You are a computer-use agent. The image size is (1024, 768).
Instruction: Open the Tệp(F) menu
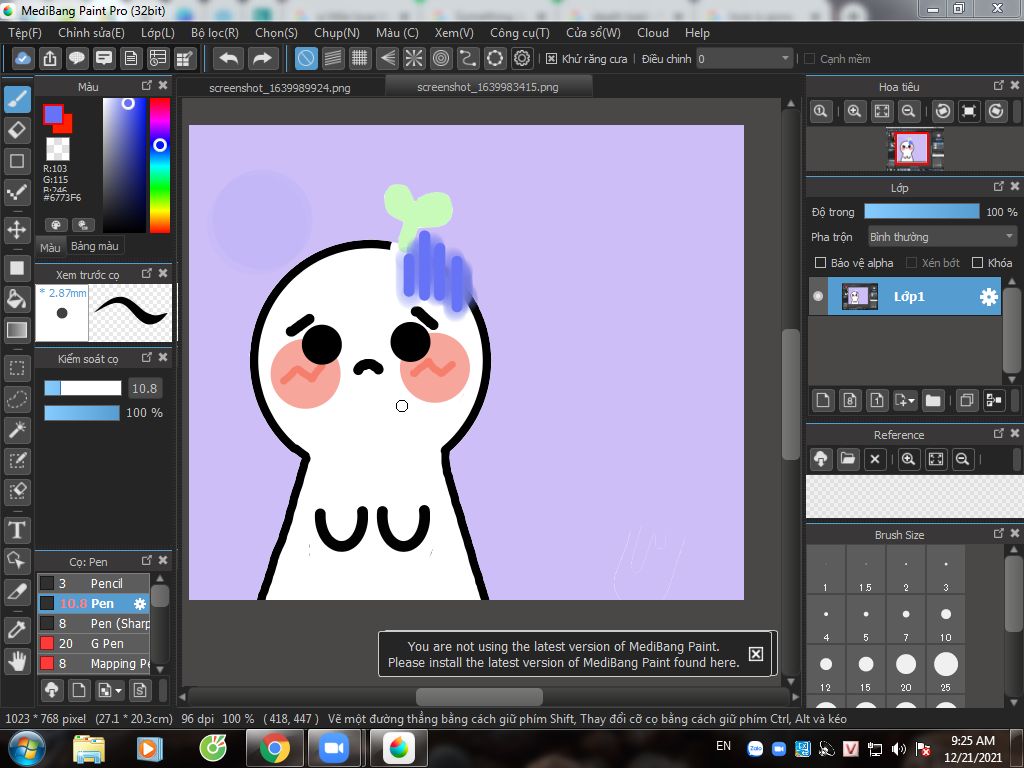(25, 33)
